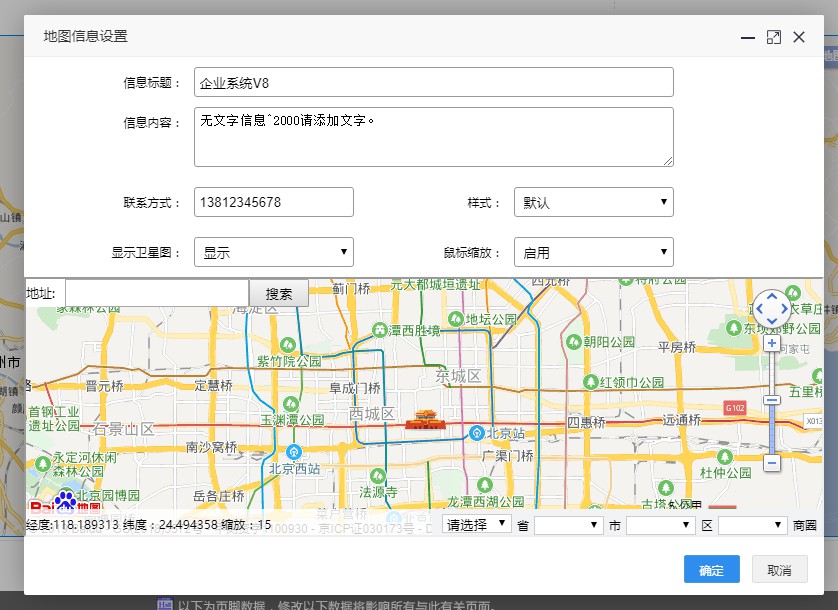
Task: Focus the 联系方式 phone input
Action: click(x=274, y=202)
